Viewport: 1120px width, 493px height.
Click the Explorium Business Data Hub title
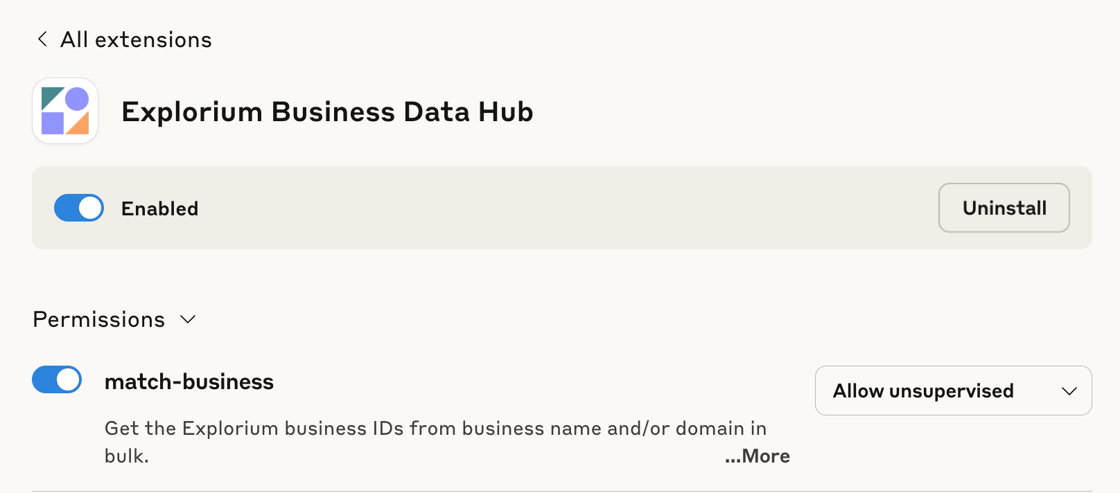[x=327, y=112]
